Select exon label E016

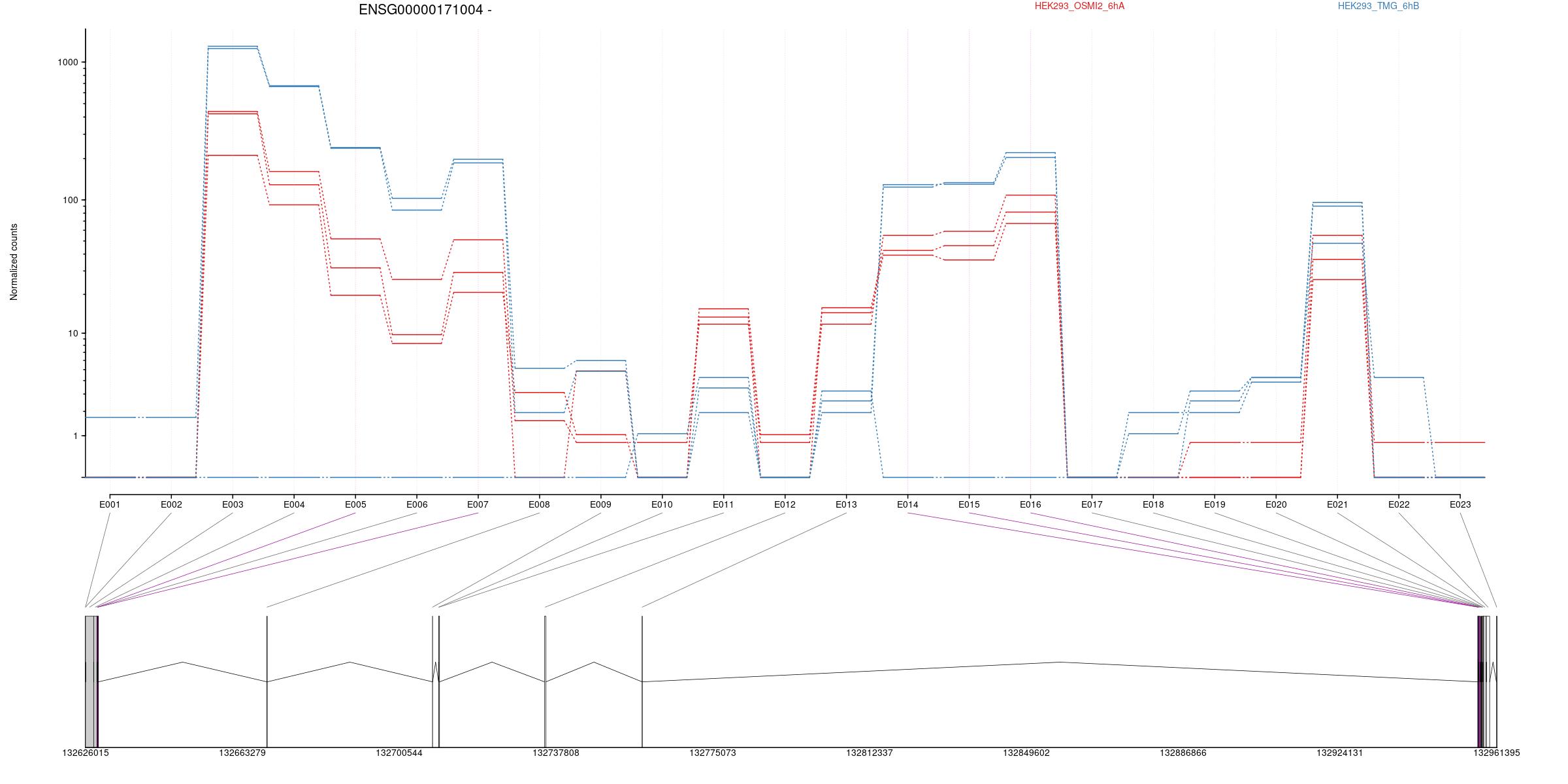(x=1030, y=504)
